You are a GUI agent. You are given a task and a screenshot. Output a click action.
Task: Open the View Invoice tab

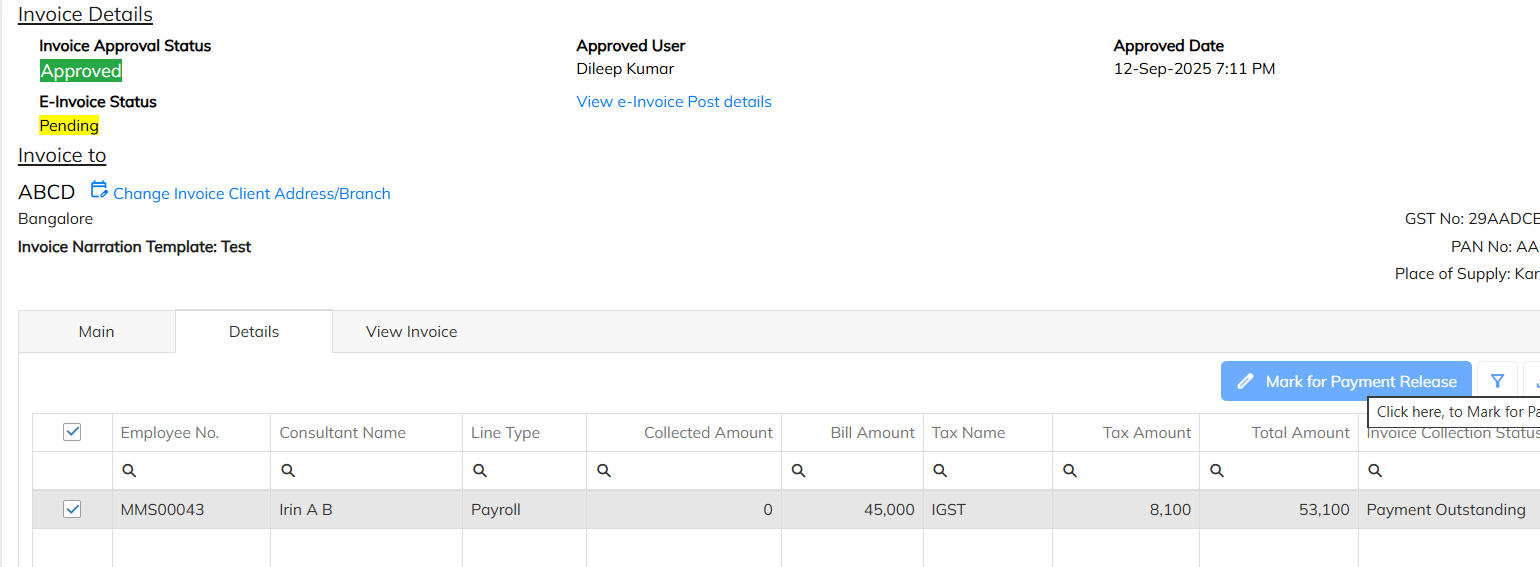coord(411,332)
